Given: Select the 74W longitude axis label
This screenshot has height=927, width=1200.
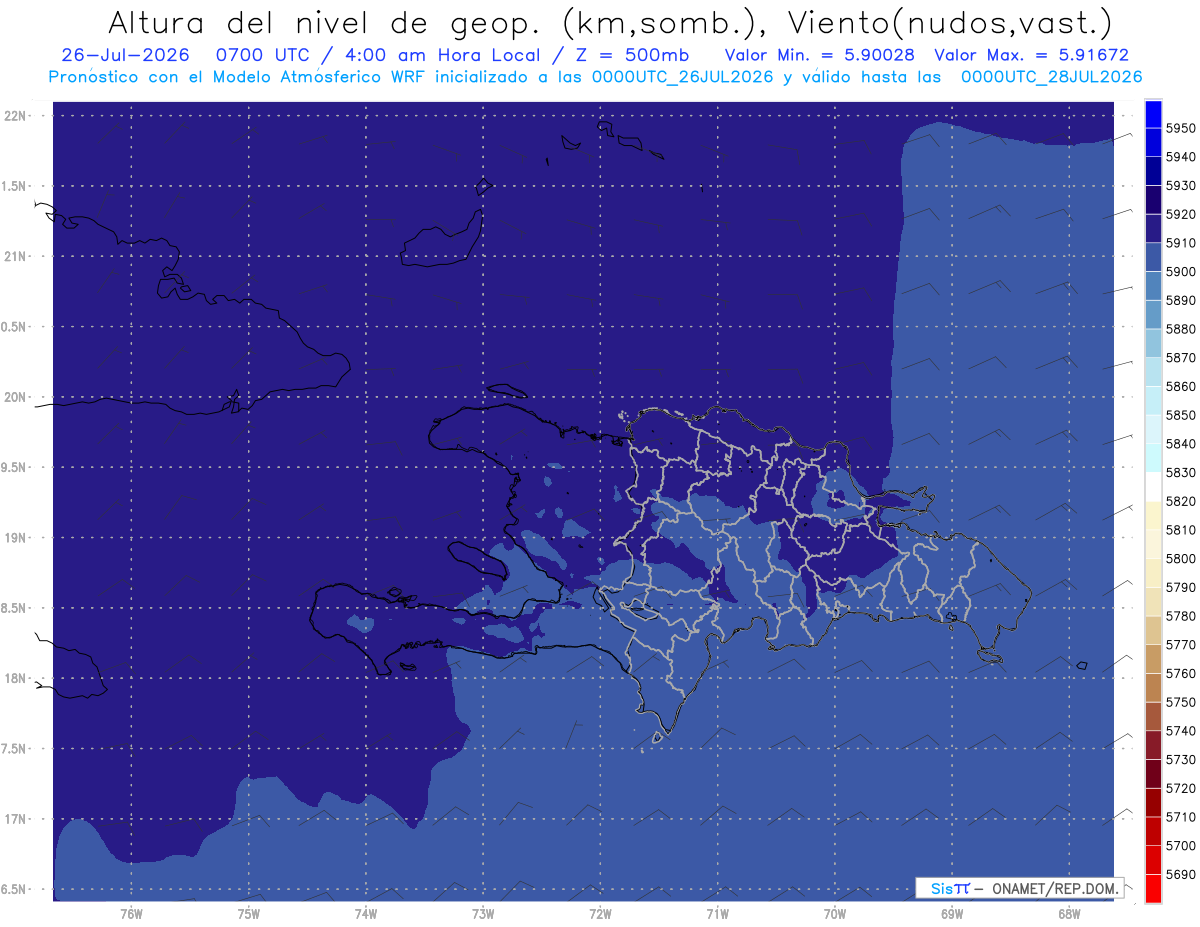Looking at the screenshot, I should 366,914.
